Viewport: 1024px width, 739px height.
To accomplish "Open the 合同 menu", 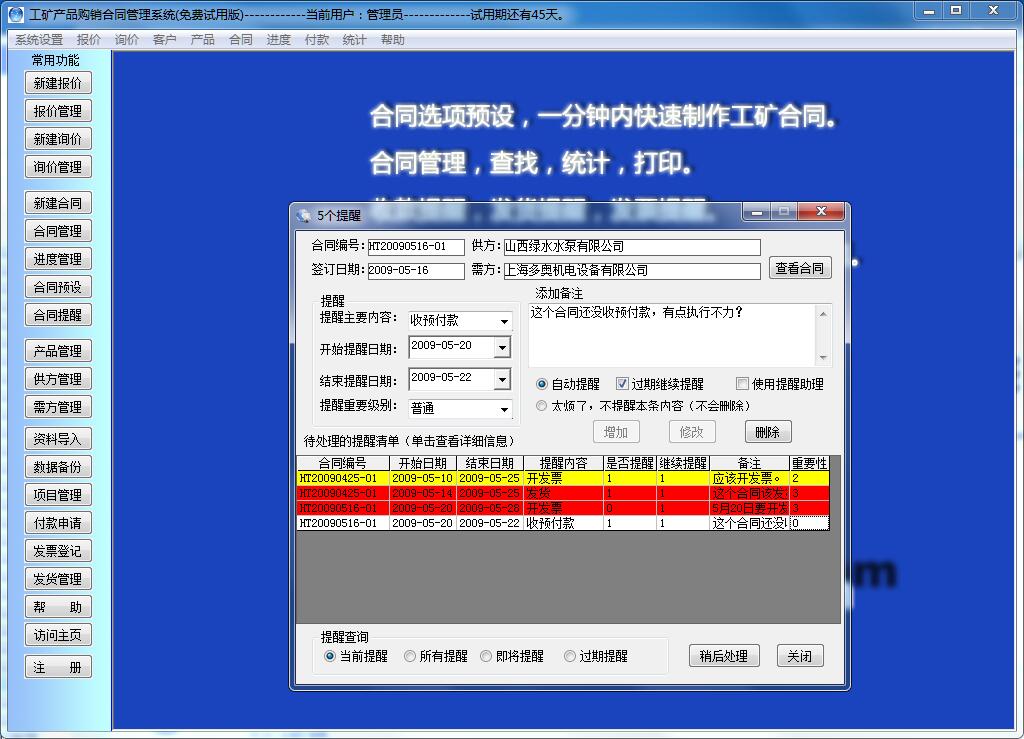I will click(x=241, y=40).
